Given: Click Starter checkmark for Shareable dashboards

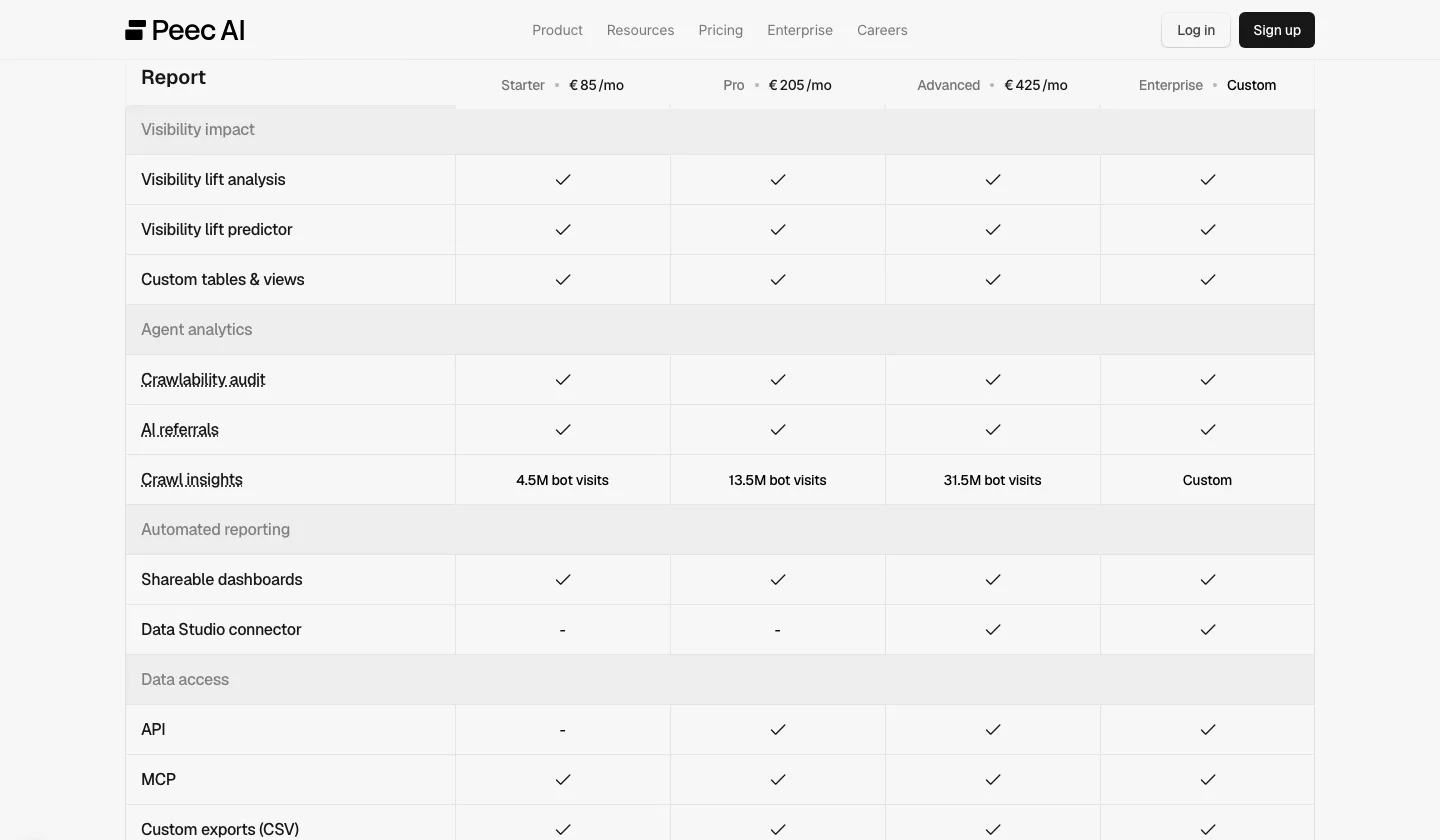Looking at the screenshot, I should click(x=563, y=580).
